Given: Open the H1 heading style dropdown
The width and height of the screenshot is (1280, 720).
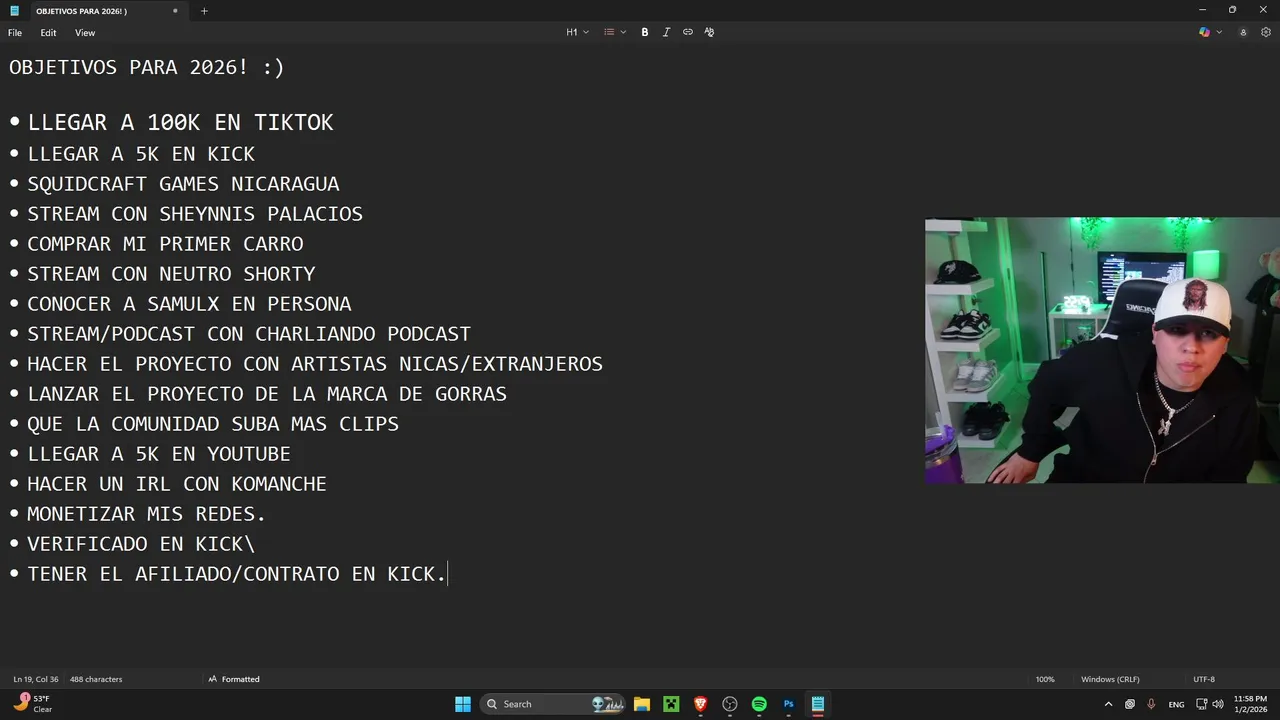Looking at the screenshot, I should (x=577, y=32).
